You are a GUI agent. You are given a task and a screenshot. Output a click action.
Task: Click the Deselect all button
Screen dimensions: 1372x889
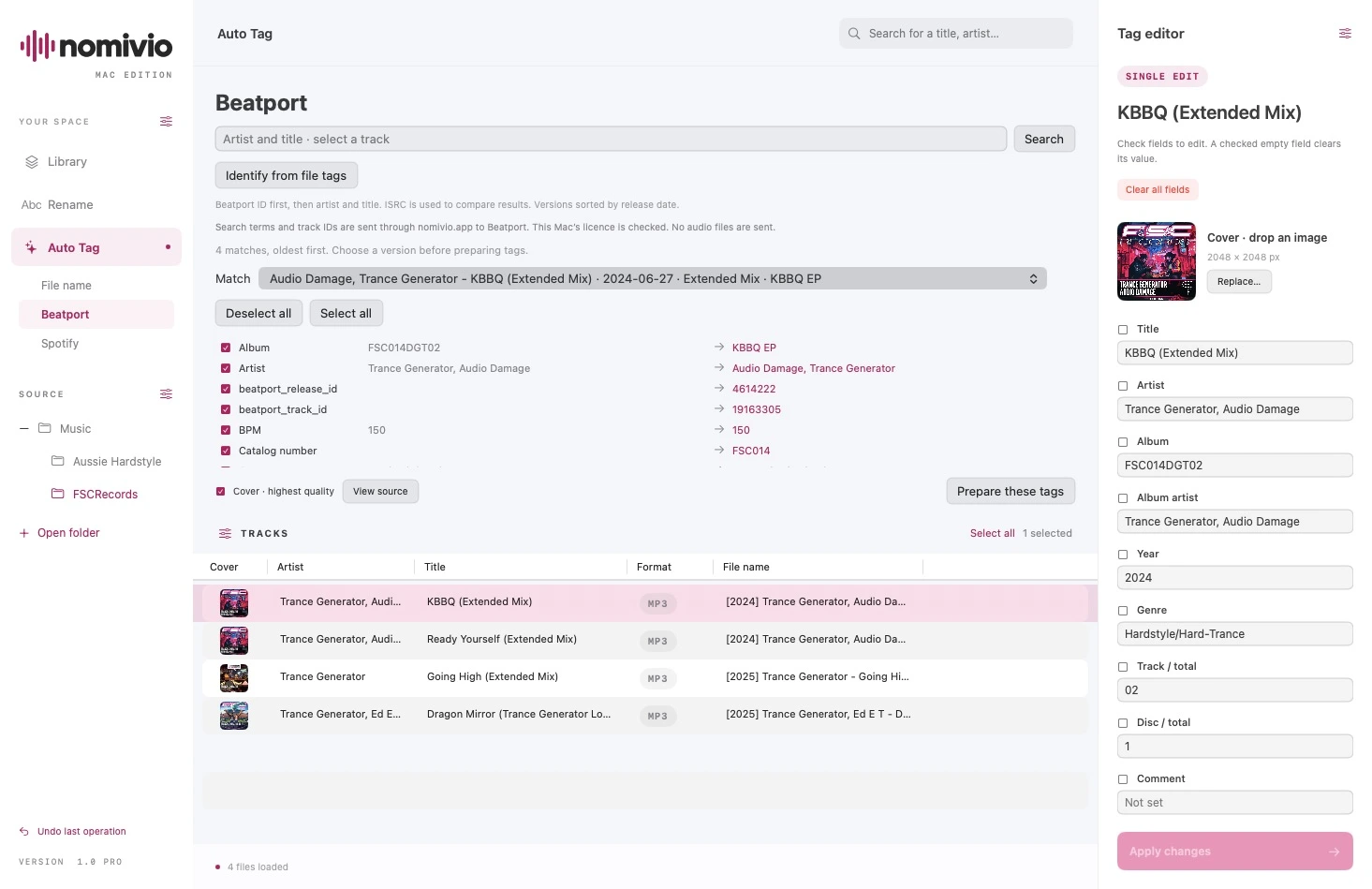(258, 313)
